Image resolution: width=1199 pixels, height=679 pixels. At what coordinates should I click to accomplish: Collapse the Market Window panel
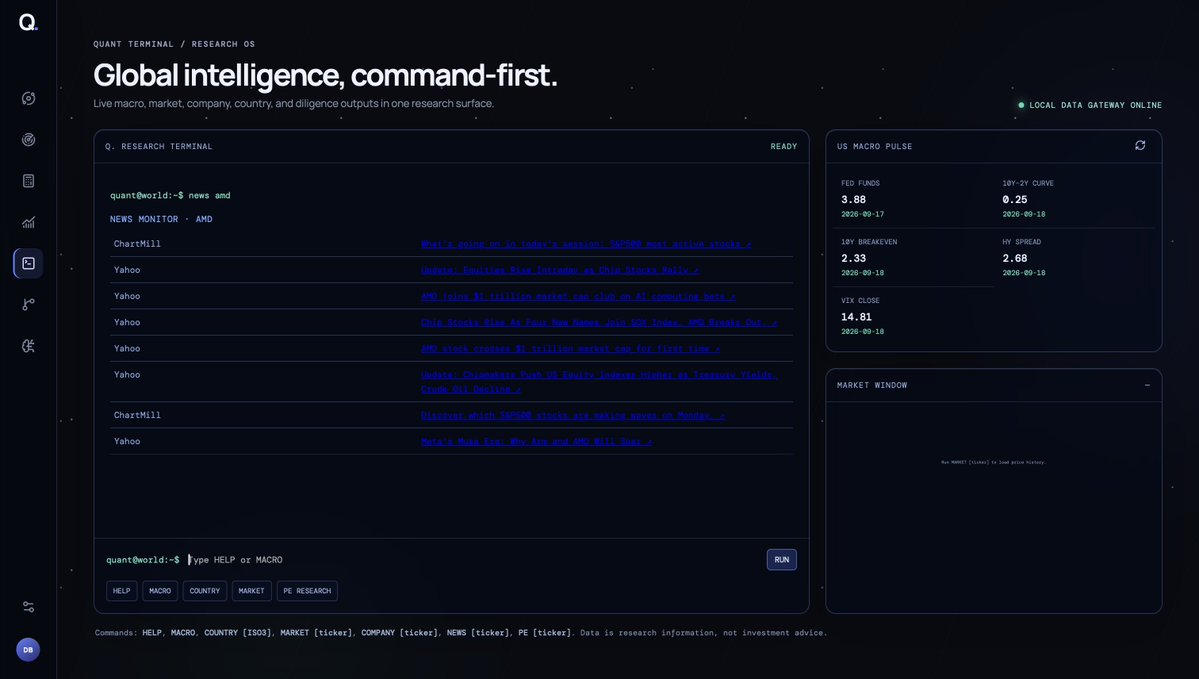click(x=1147, y=385)
